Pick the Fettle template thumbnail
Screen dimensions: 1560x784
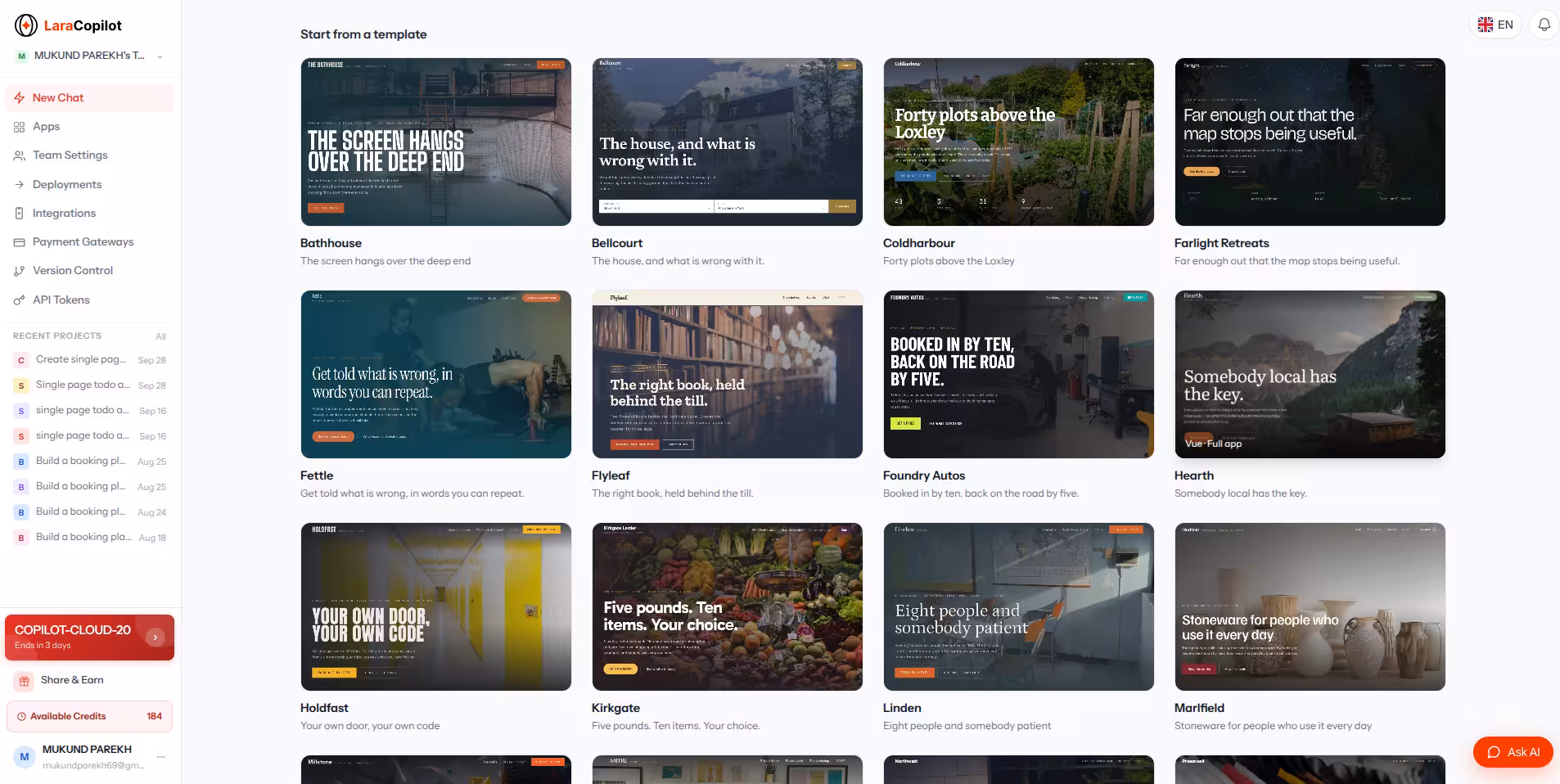[x=436, y=374]
